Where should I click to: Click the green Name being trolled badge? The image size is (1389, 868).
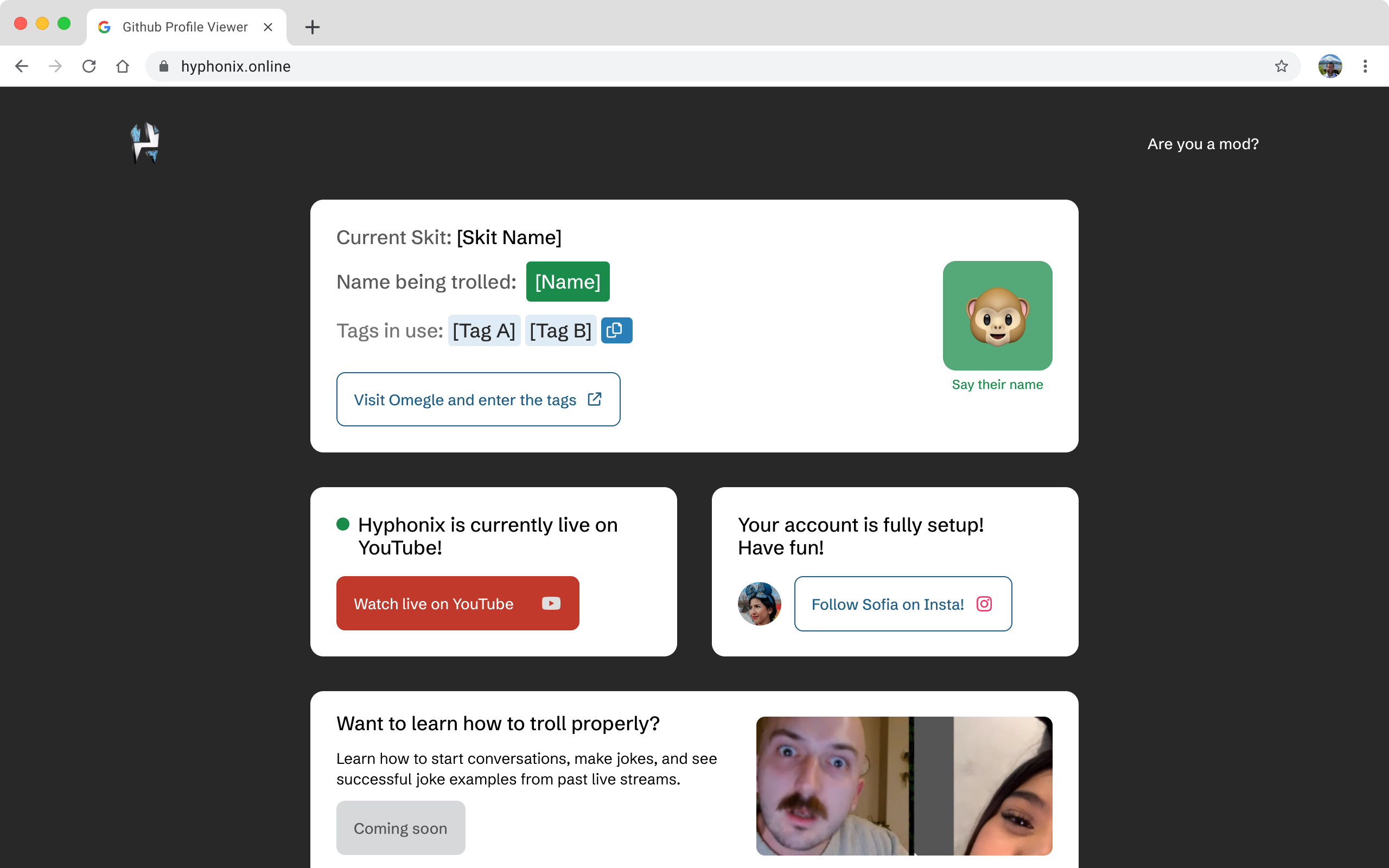pos(567,281)
